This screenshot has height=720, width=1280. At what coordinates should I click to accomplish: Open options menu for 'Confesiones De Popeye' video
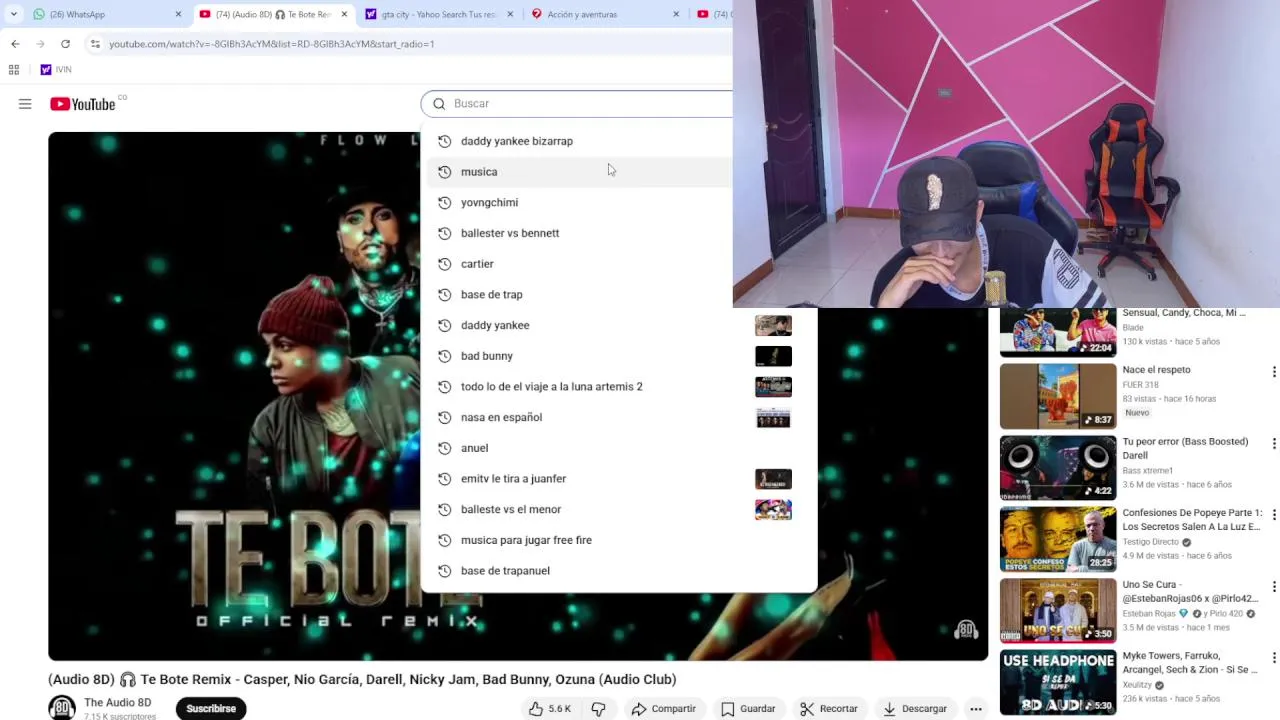[x=1273, y=514]
